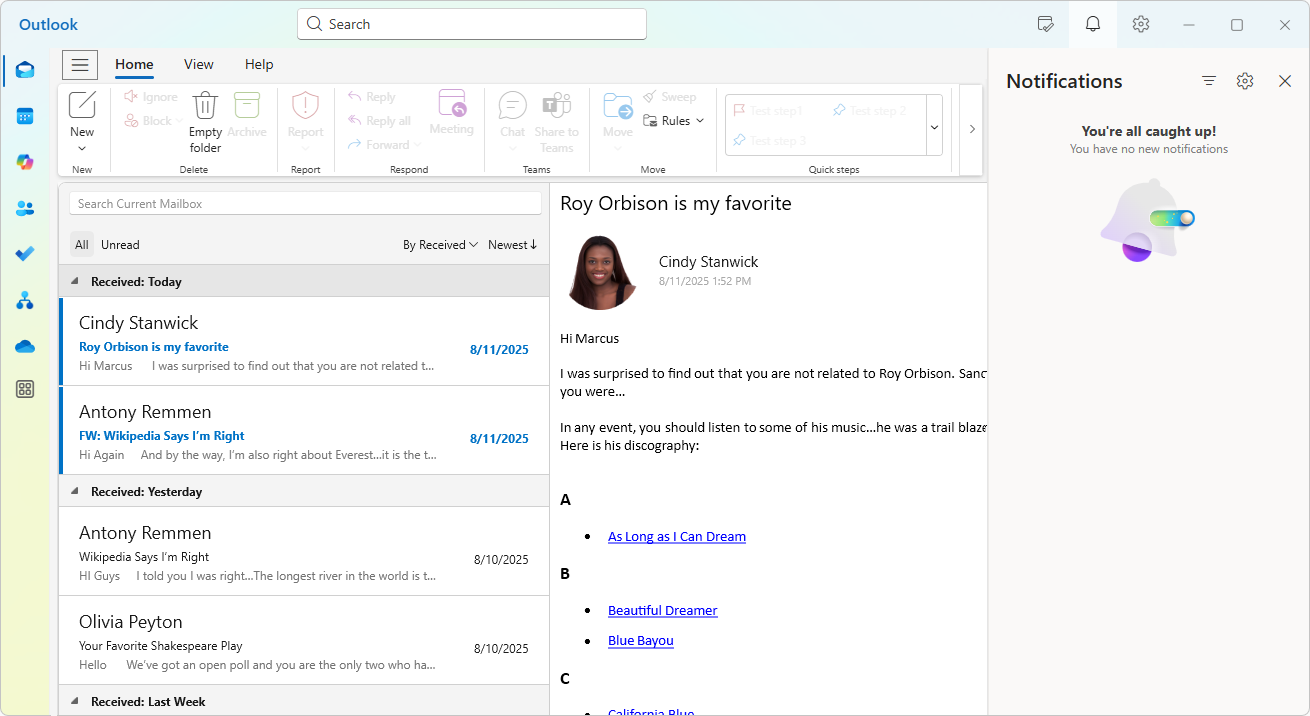Open As Long as I Can Dream link
The image size is (1310, 716).
coord(677,537)
